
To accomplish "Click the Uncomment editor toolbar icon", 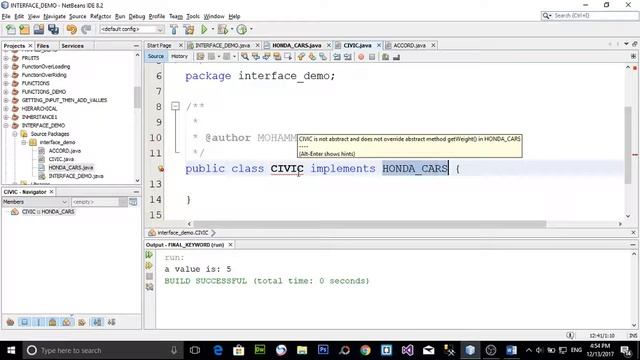I will click(396, 57).
